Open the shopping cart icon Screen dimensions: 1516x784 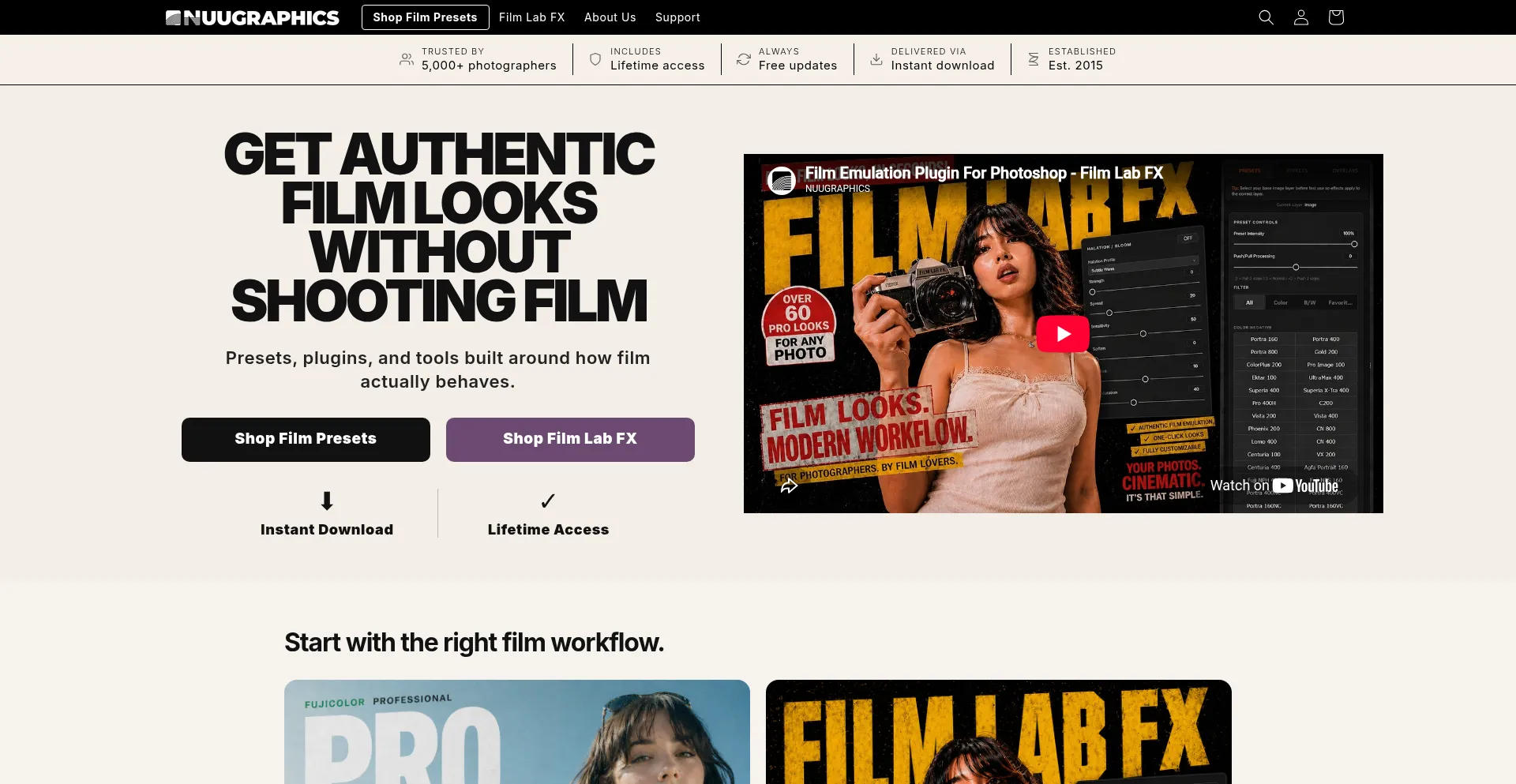pyautogui.click(x=1335, y=17)
